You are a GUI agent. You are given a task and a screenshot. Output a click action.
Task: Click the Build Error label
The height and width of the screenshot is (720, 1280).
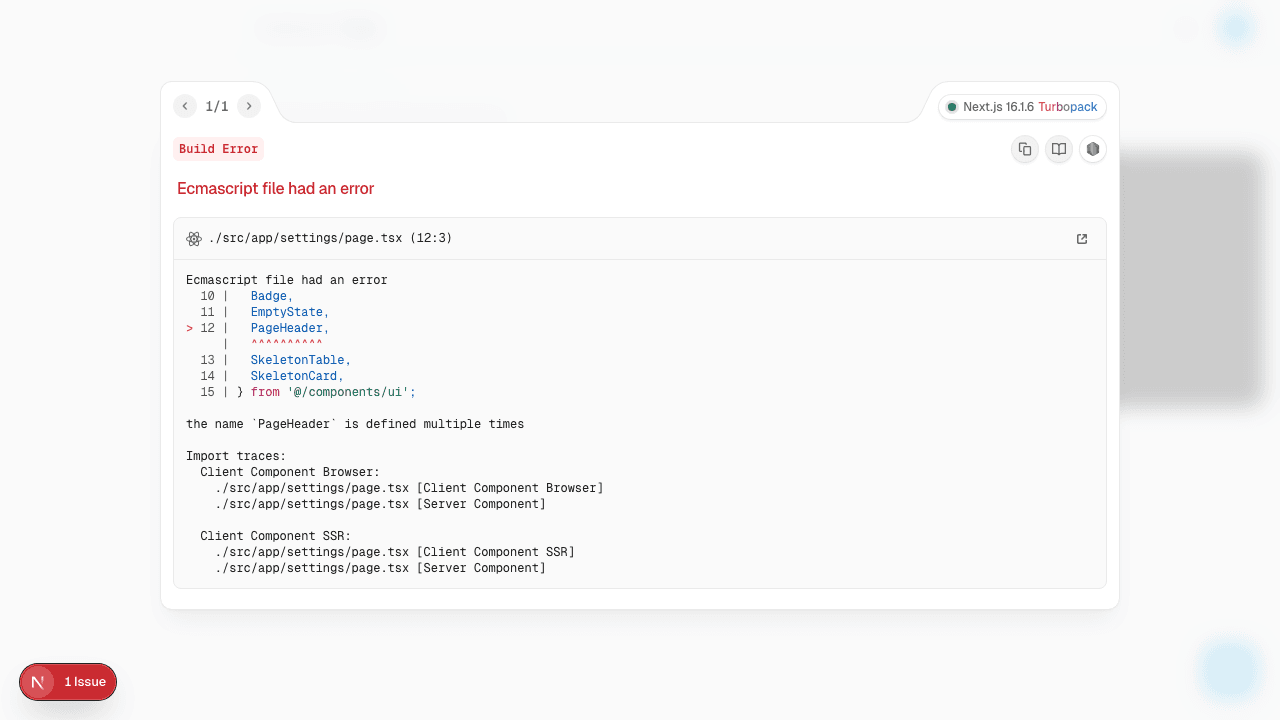click(218, 149)
